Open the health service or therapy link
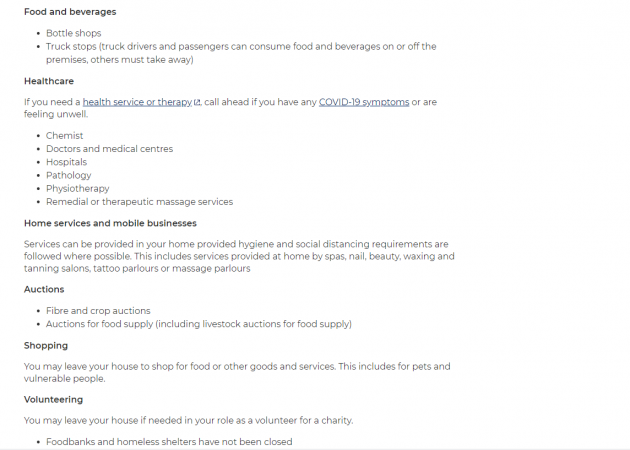This screenshot has height=450, width=630. tap(137, 102)
